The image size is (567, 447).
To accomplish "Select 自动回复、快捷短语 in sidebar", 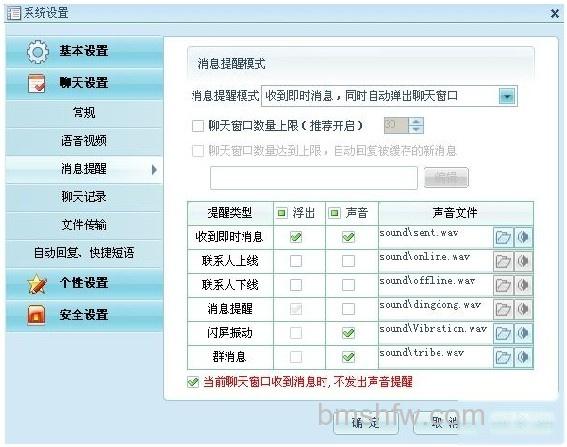I will (84, 253).
